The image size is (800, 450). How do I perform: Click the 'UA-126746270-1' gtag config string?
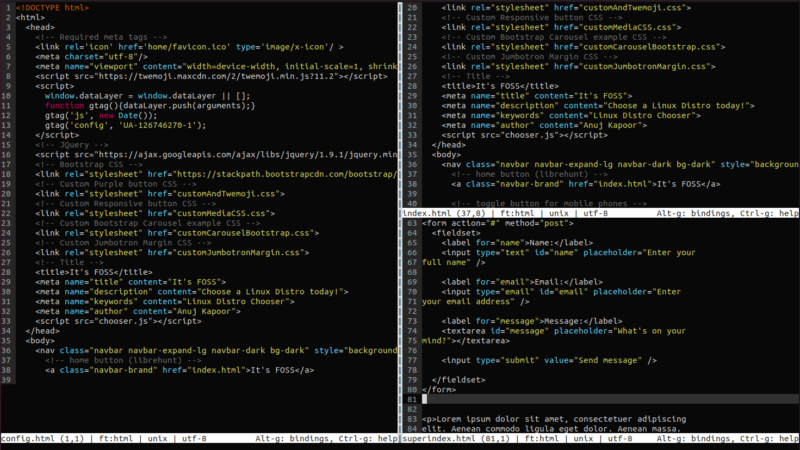pyautogui.click(x=158, y=125)
